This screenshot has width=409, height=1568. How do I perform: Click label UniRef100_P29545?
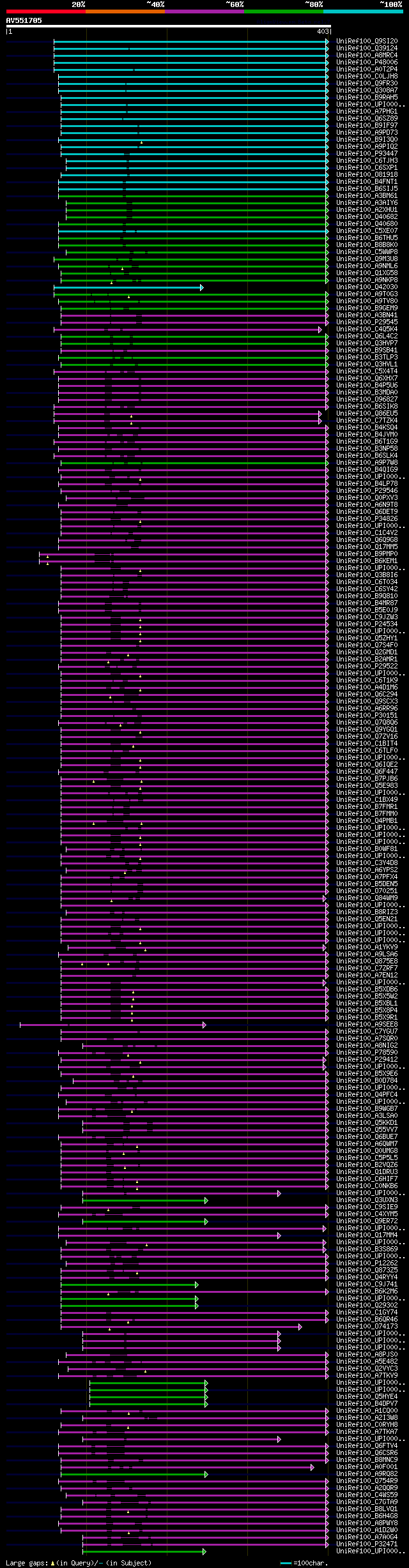367,322
